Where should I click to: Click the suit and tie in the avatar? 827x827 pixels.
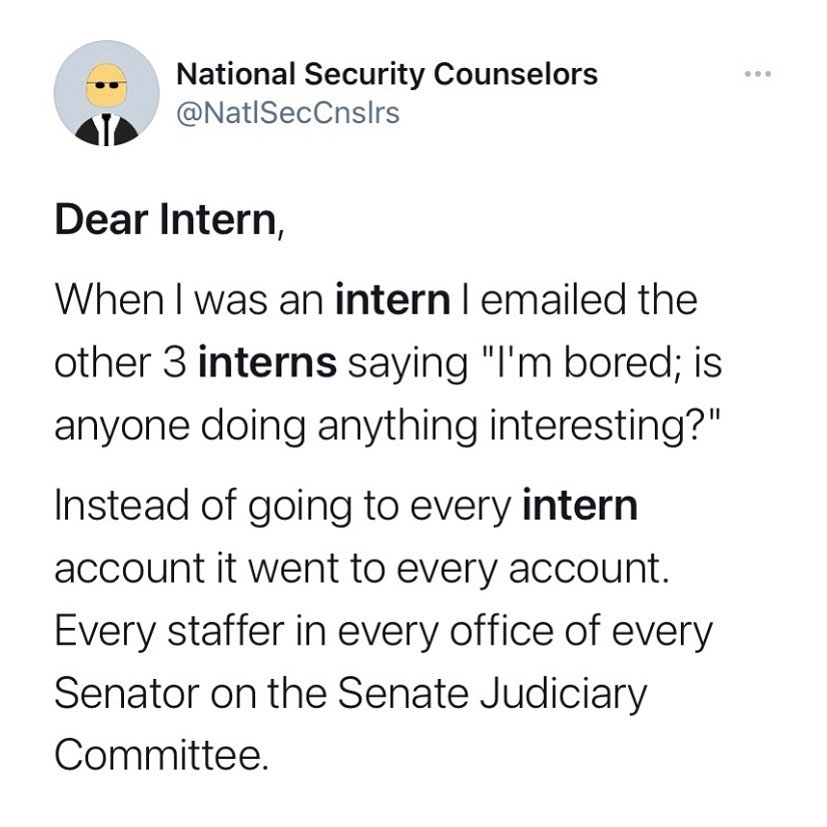click(x=107, y=129)
